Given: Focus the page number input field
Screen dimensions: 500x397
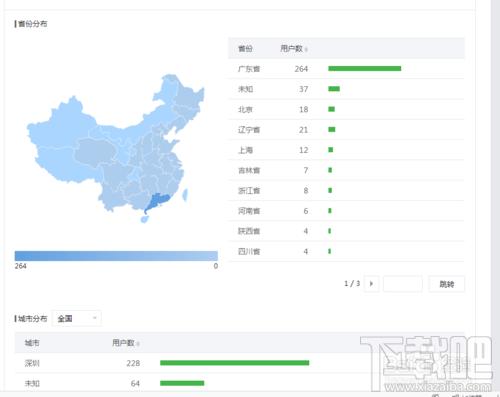Looking at the screenshot, I should [x=403, y=284].
